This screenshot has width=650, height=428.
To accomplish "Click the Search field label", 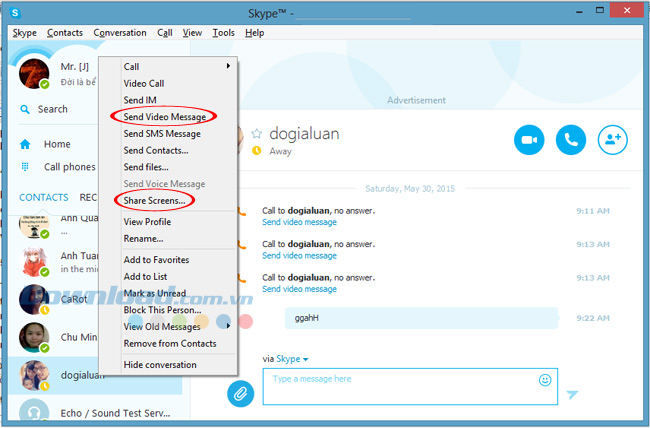I will 53,109.
